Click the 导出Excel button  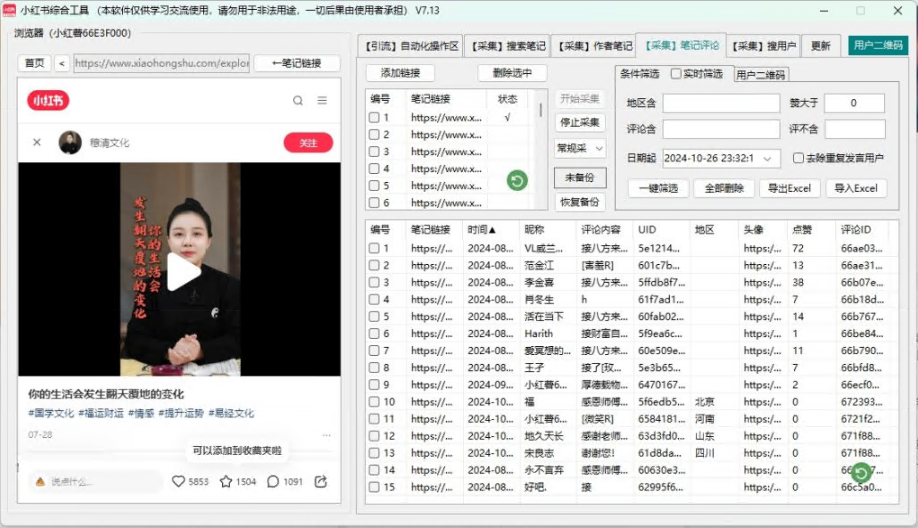789,188
